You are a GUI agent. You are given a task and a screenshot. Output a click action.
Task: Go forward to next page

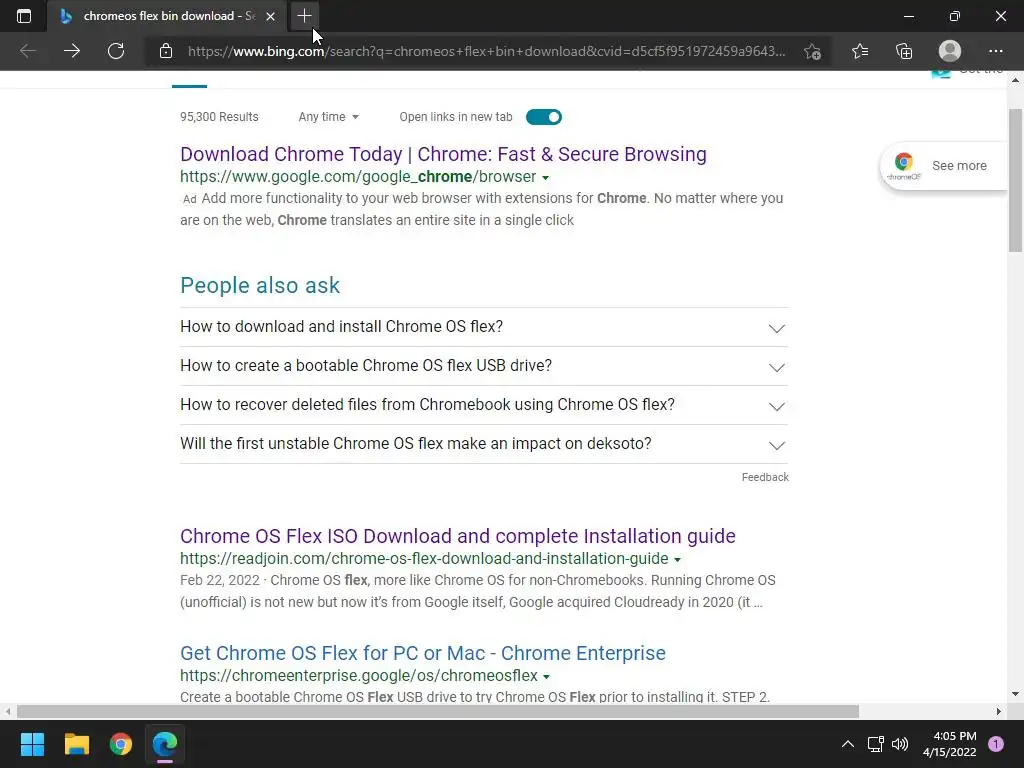point(72,51)
